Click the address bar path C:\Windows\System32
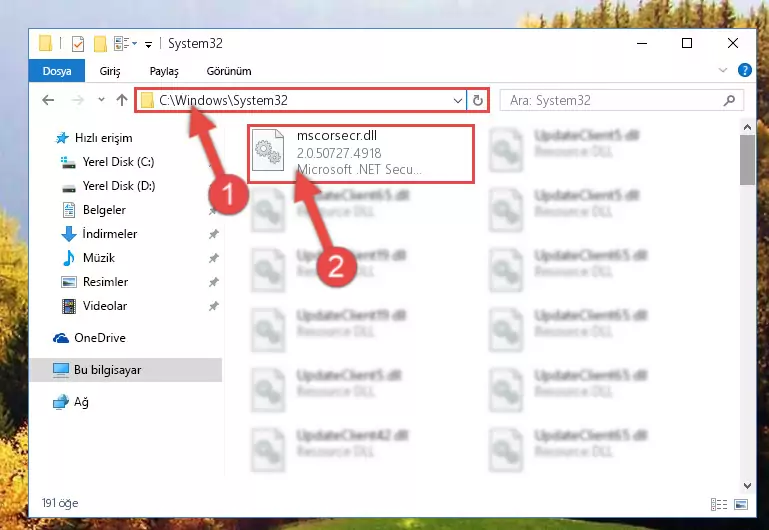Image resolution: width=769 pixels, height=530 pixels. (223, 101)
